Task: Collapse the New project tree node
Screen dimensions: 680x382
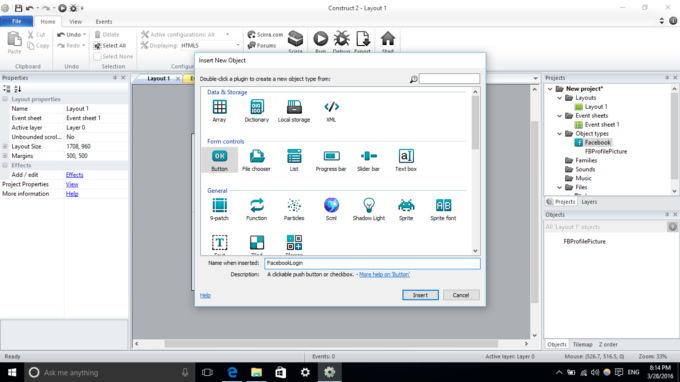Action: (x=550, y=88)
